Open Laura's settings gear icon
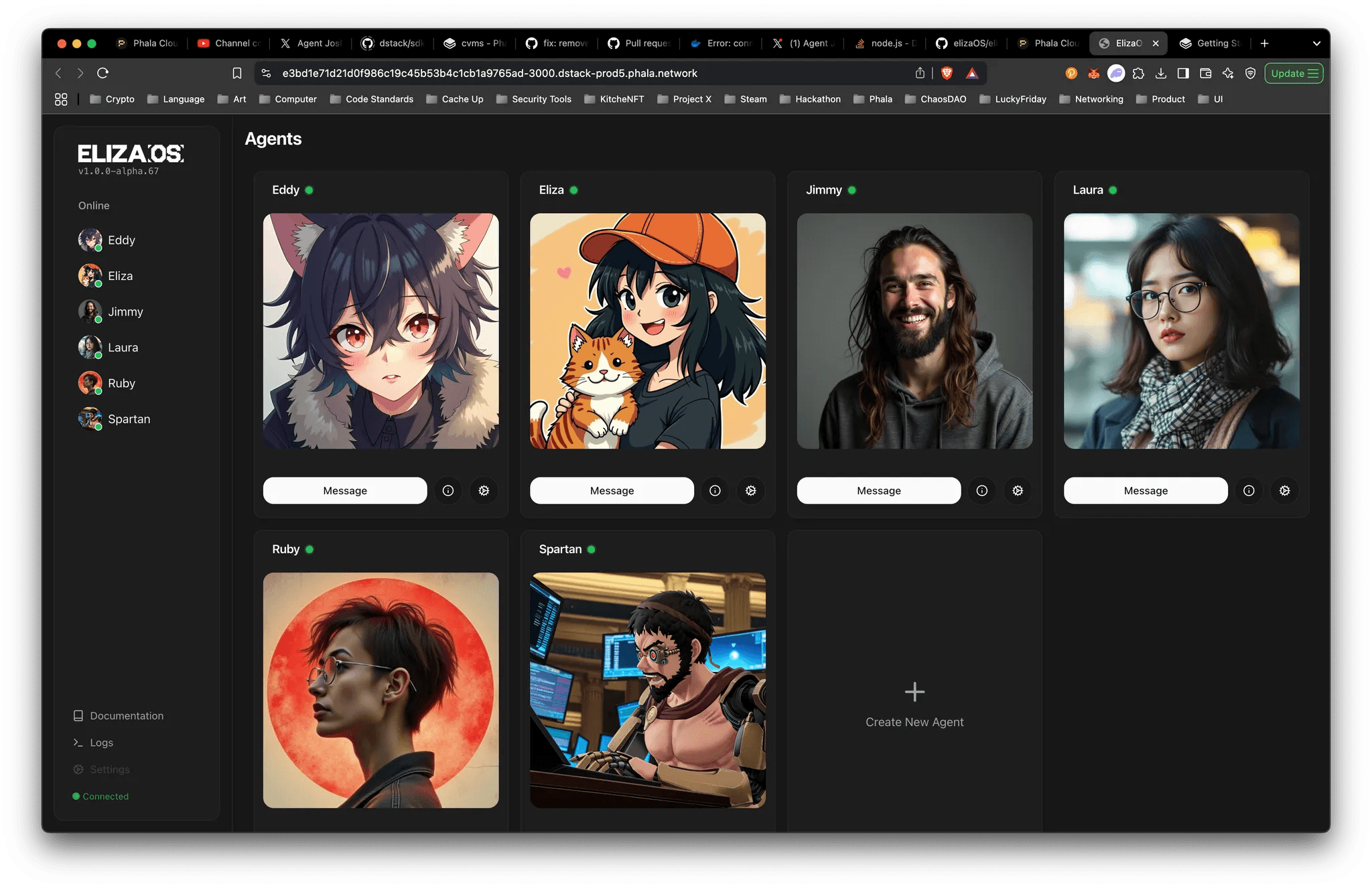The image size is (1372, 888). tap(1284, 490)
